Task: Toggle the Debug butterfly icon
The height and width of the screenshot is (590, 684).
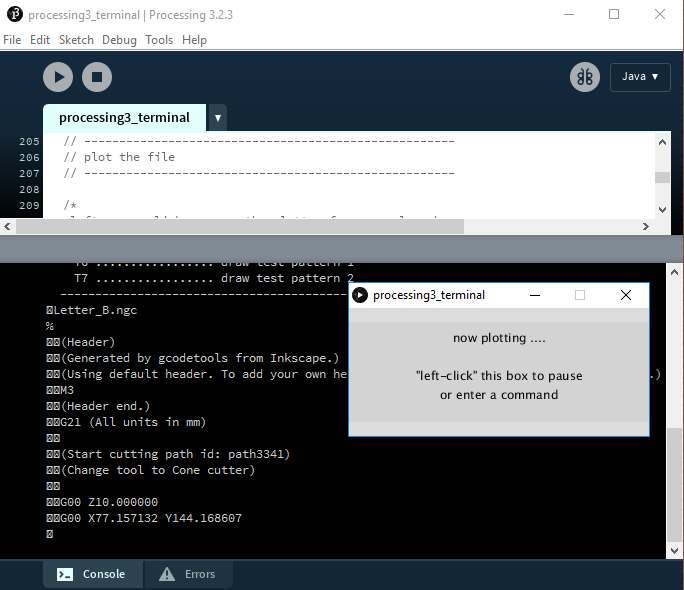Action: 585,77
